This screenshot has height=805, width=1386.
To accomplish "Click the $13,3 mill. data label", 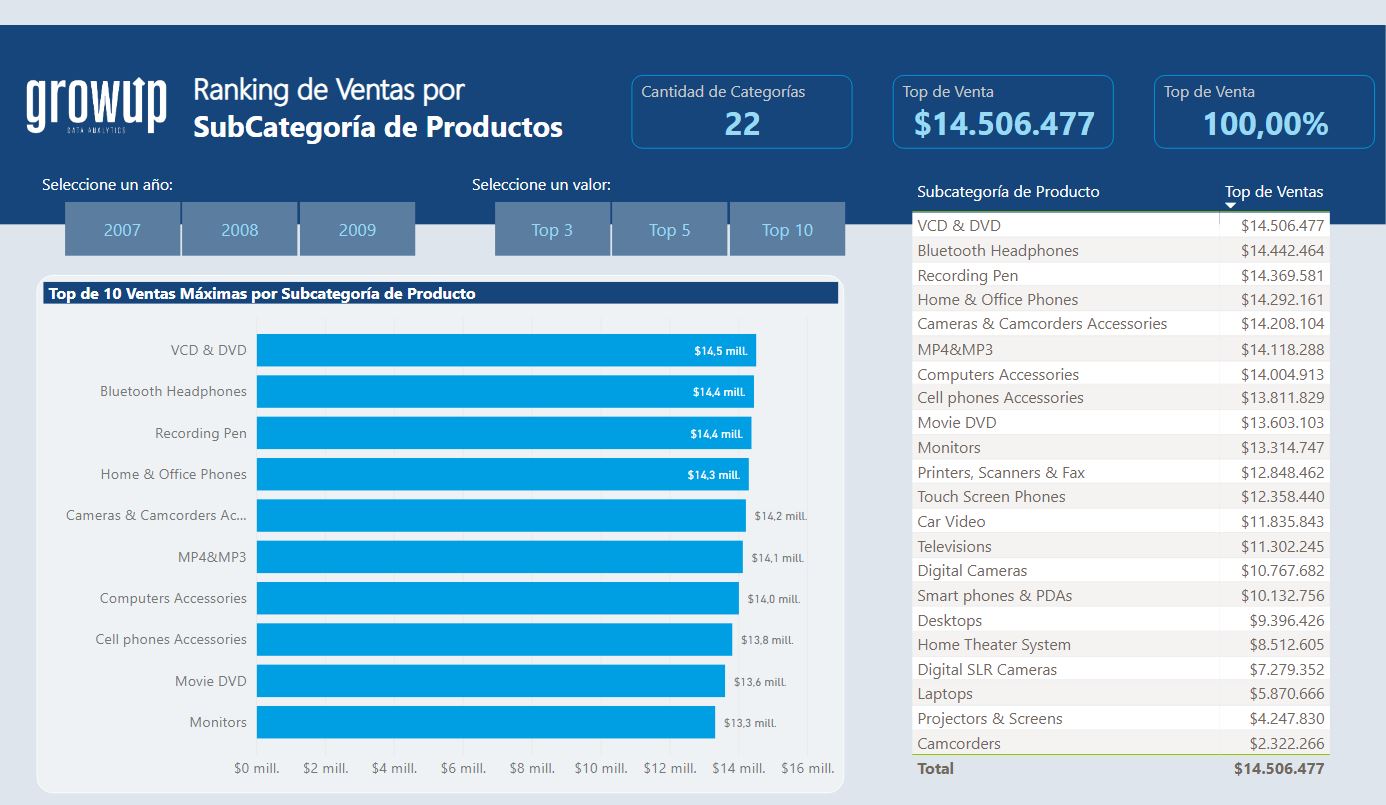I will (x=750, y=723).
